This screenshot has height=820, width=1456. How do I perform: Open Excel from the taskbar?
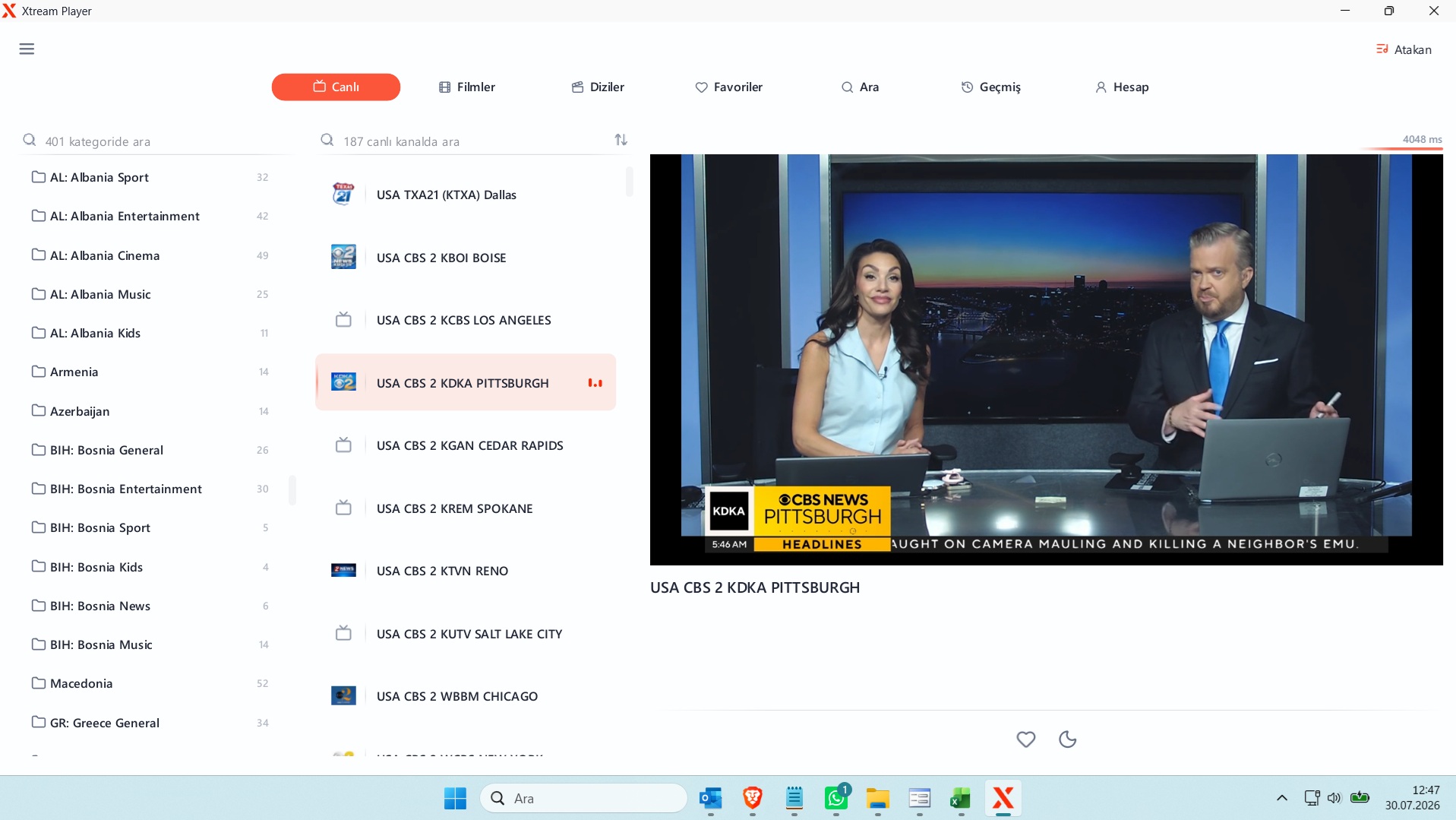pos(961,798)
